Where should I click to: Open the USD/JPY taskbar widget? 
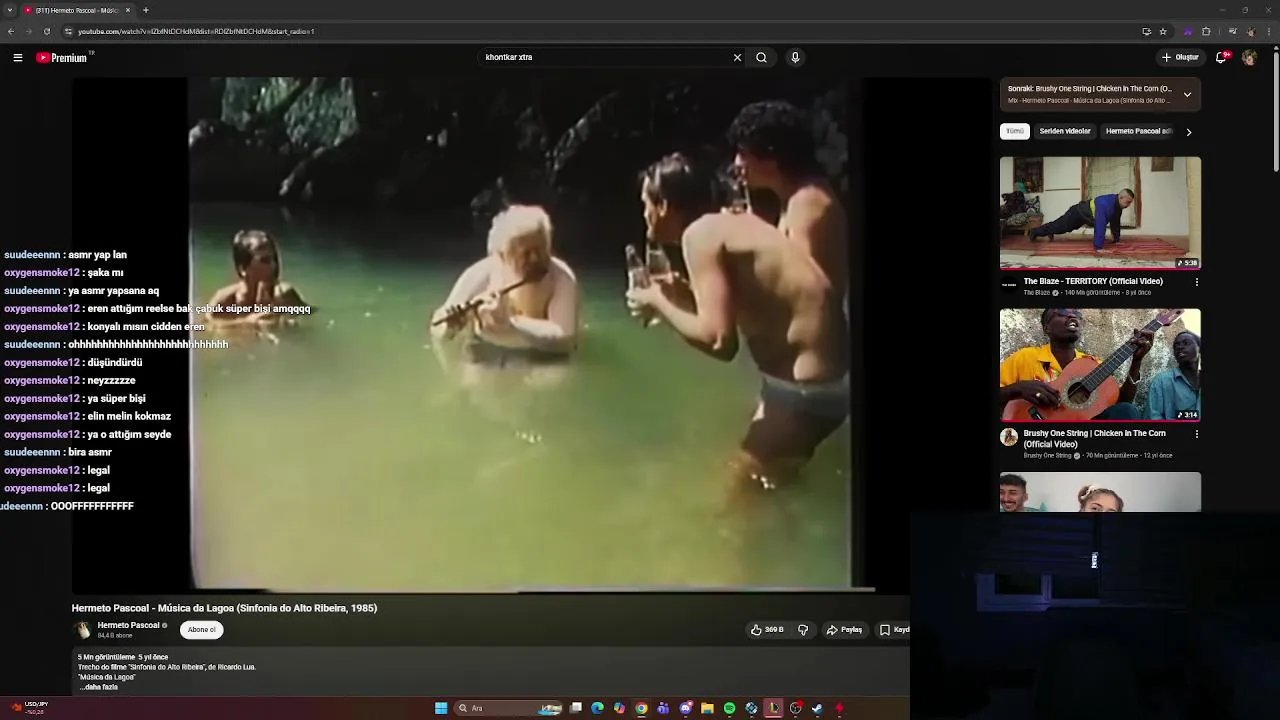[28, 708]
